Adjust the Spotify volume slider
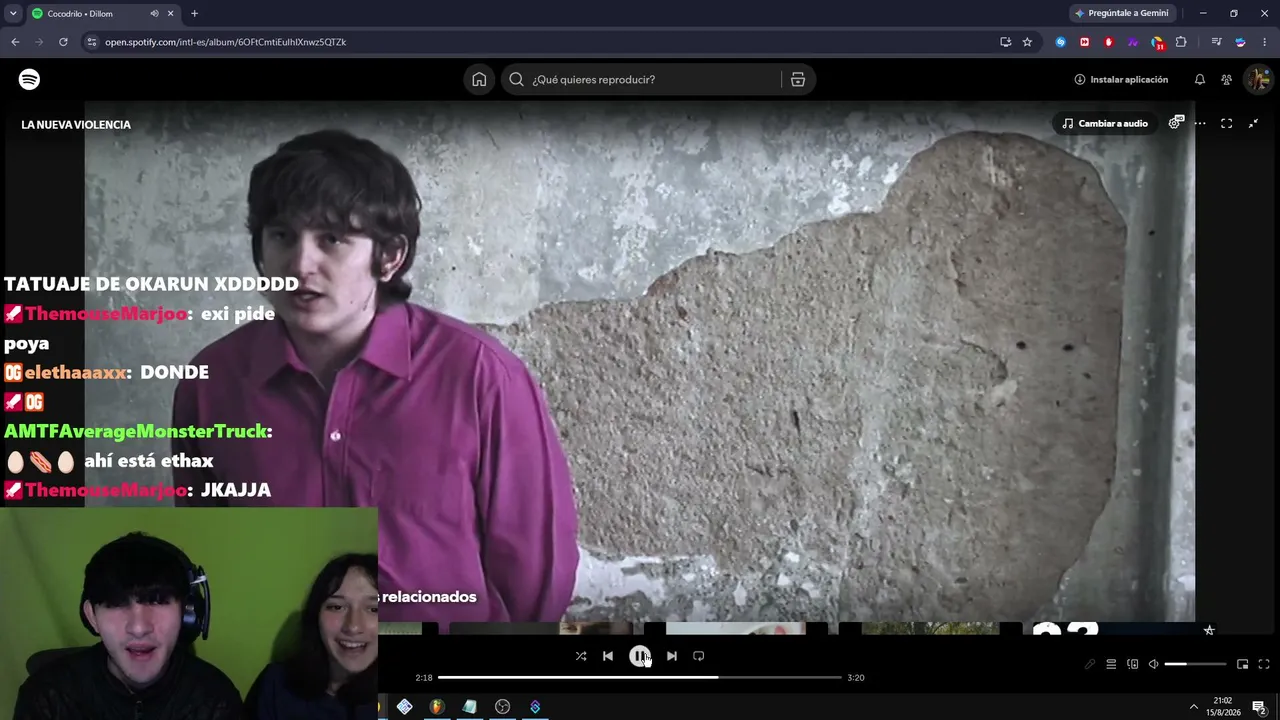The height and width of the screenshot is (720, 1280). [x=1195, y=664]
